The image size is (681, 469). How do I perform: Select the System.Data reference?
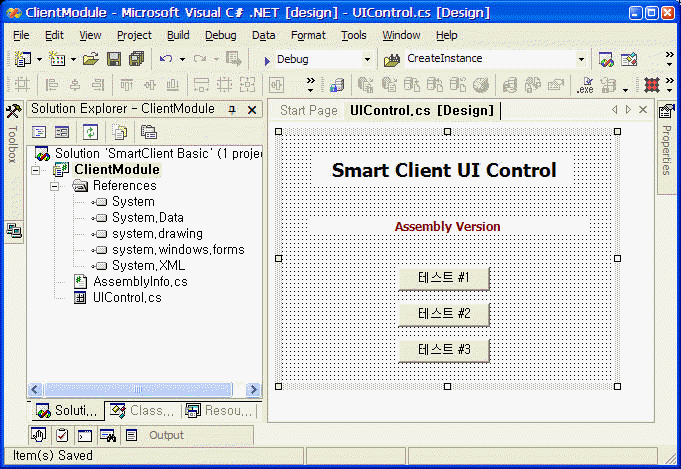tap(148, 218)
